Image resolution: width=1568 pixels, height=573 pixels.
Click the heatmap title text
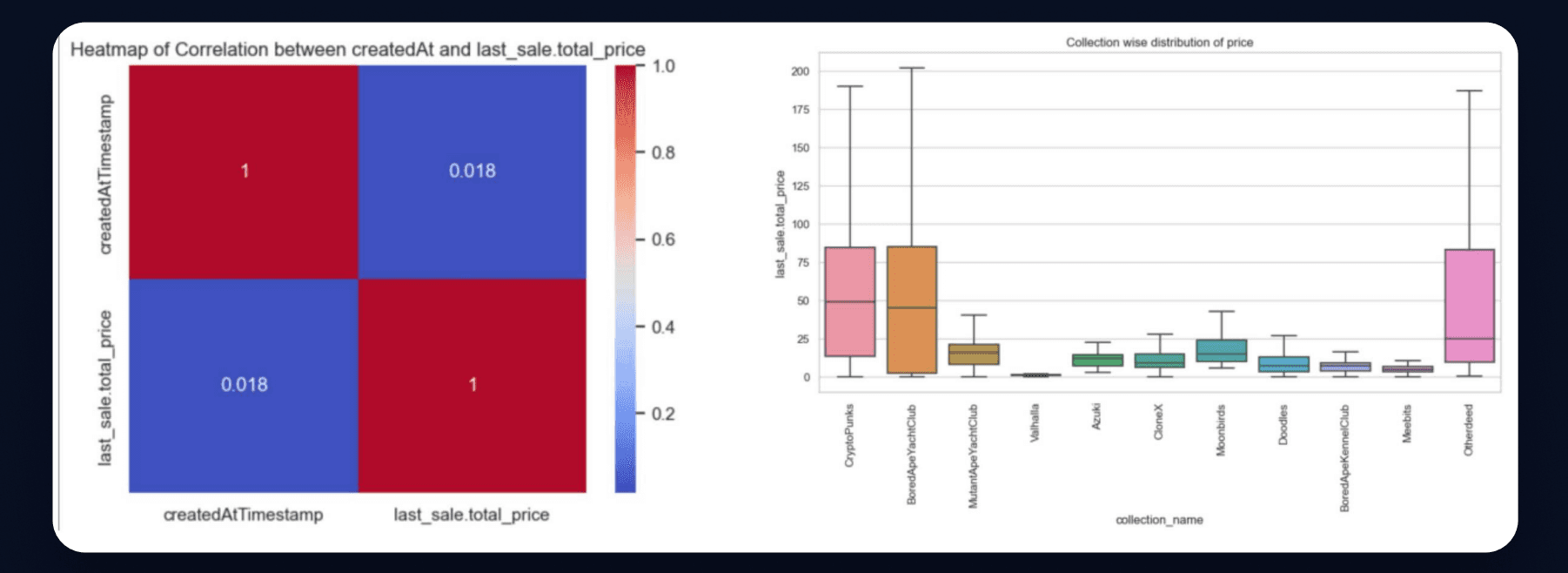pyautogui.click(x=358, y=50)
